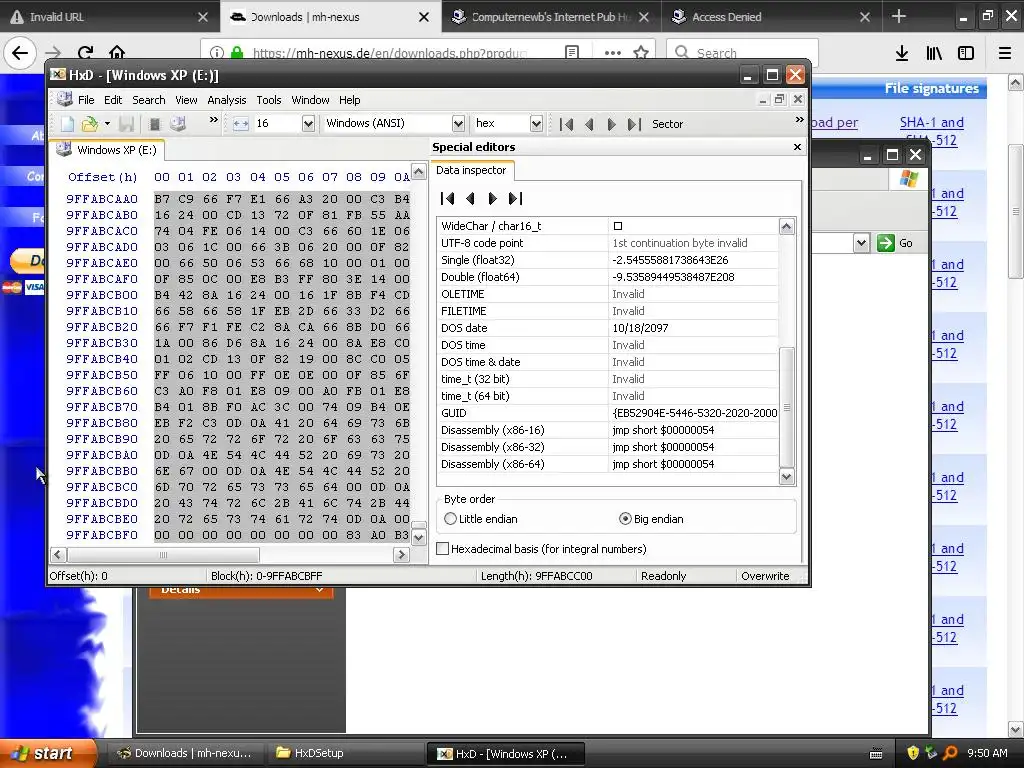The width and height of the screenshot is (1024, 768).
Task: Open the Windows (ANSI) charset dropdown
Action: (458, 123)
